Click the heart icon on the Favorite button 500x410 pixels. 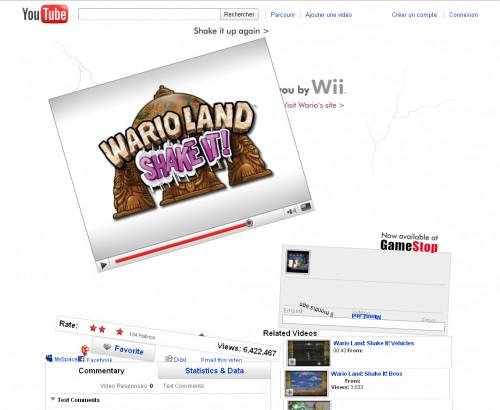pos(107,347)
